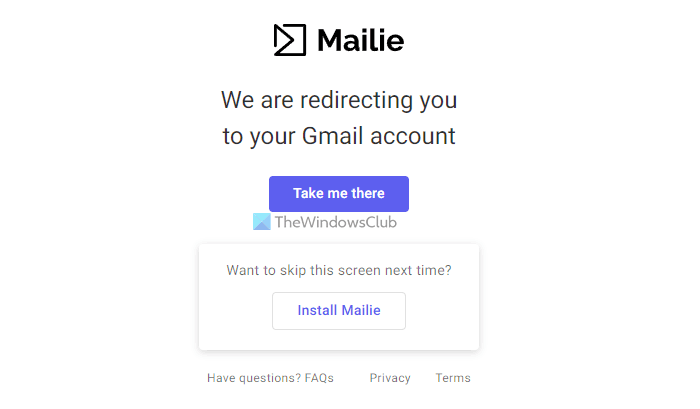This screenshot has height=409, width=700.
Task: Open the FAQs link
Action: tap(319, 378)
